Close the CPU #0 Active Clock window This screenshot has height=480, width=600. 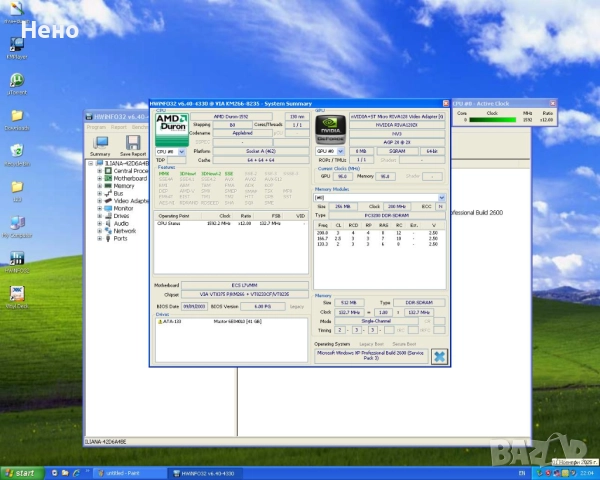click(x=553, y=103)
